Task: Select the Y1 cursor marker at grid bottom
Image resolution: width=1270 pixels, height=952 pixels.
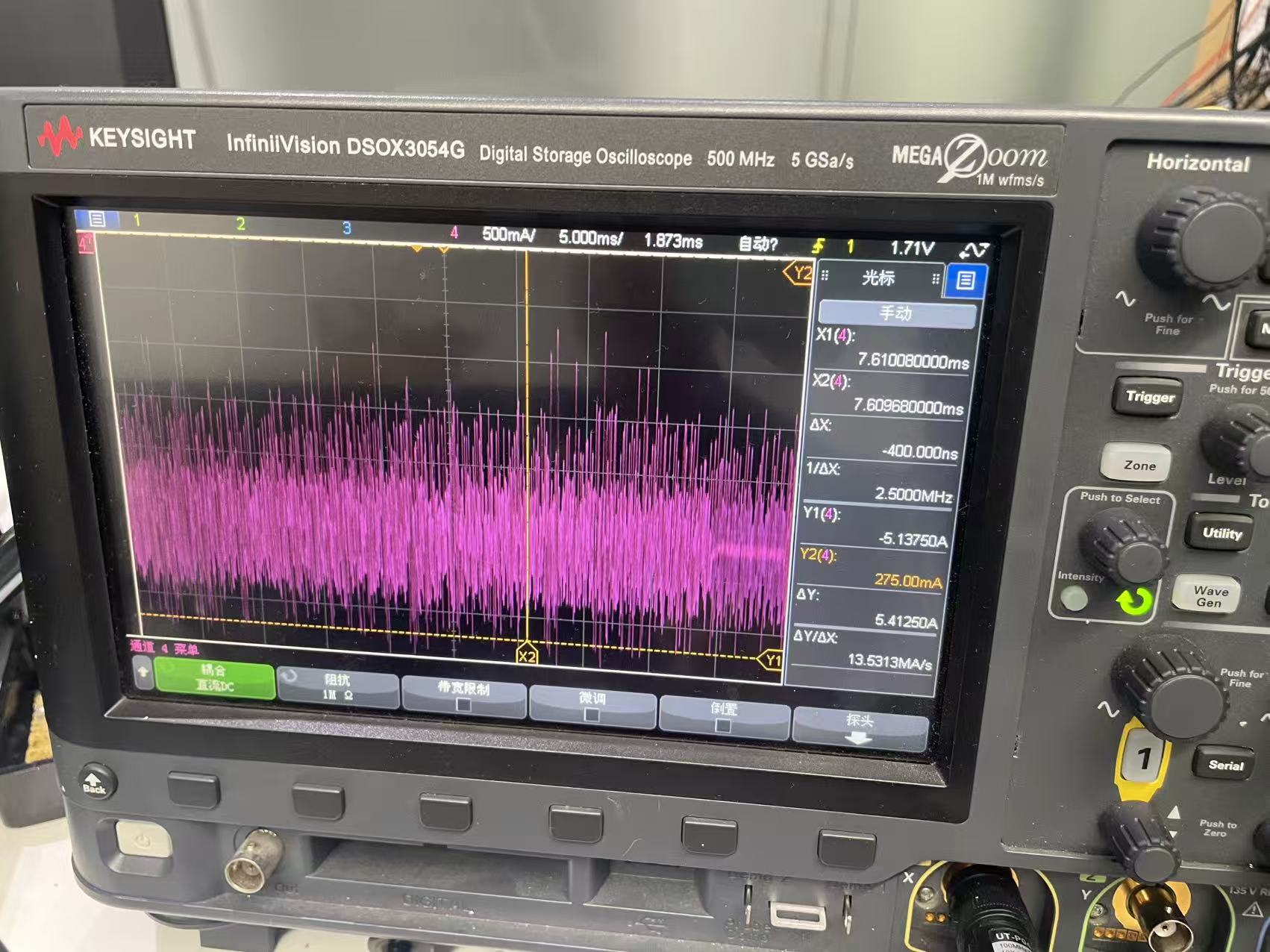Action: coord(772,661)
